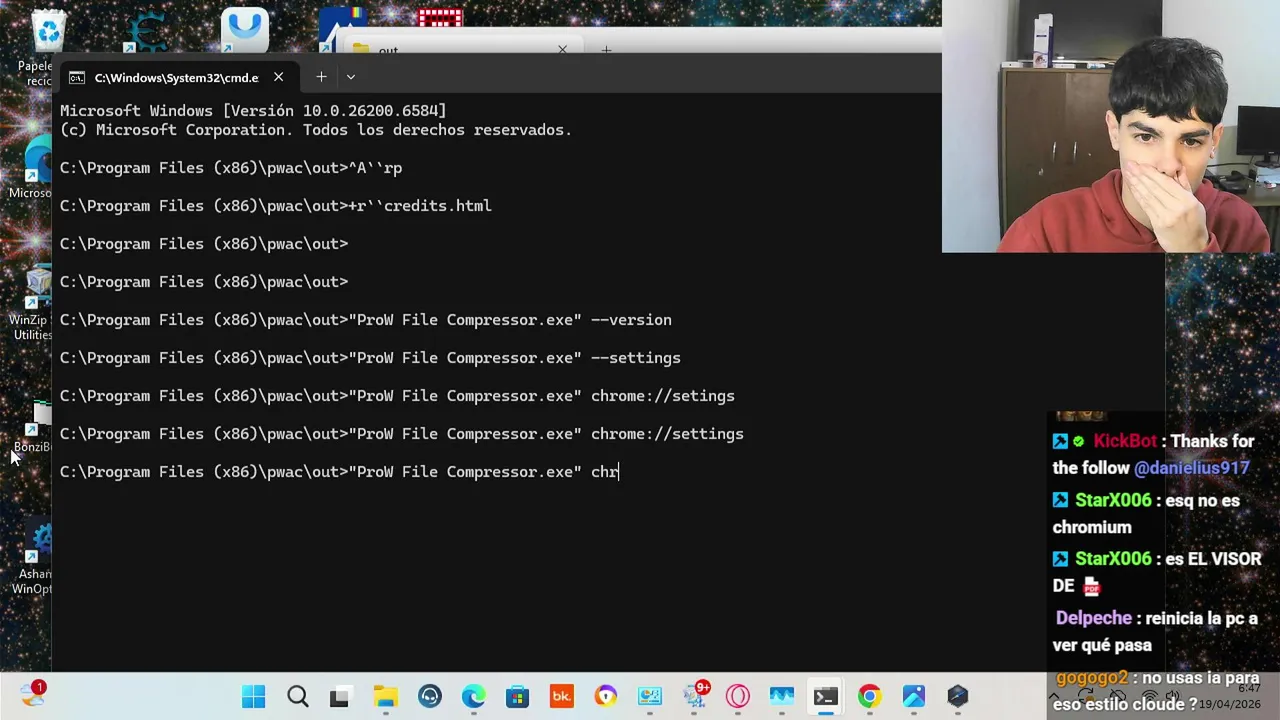Open File Explorer from the taskbar
The height and width of the screenshot is (720, 1280).
point(385,697)
